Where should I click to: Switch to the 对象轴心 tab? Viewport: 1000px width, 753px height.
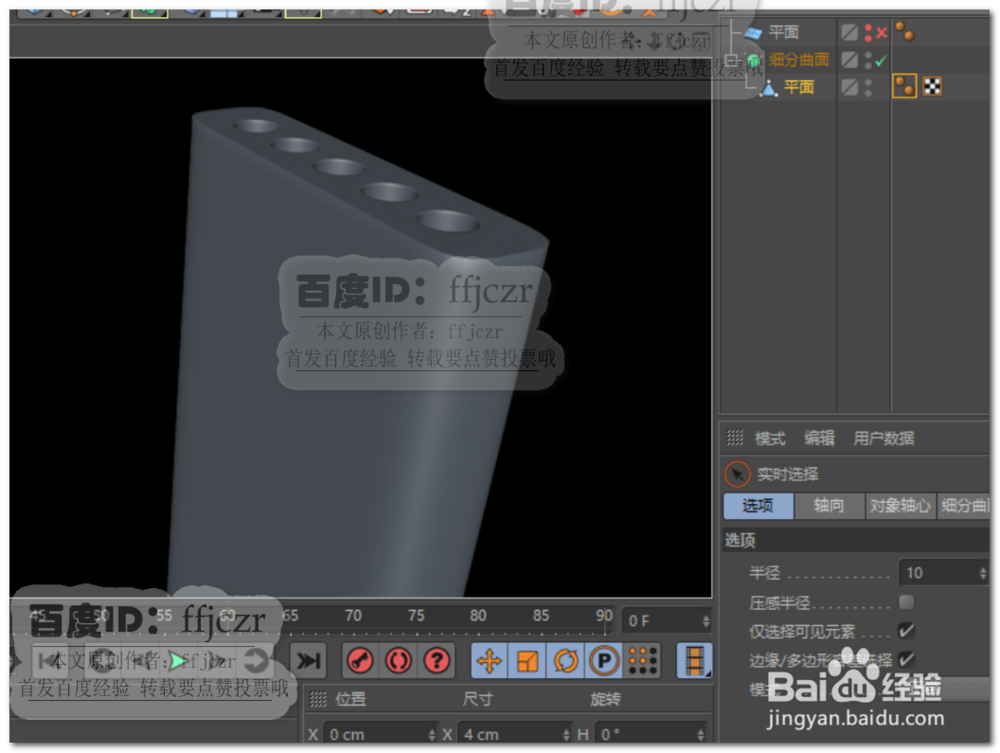(900, 506)
